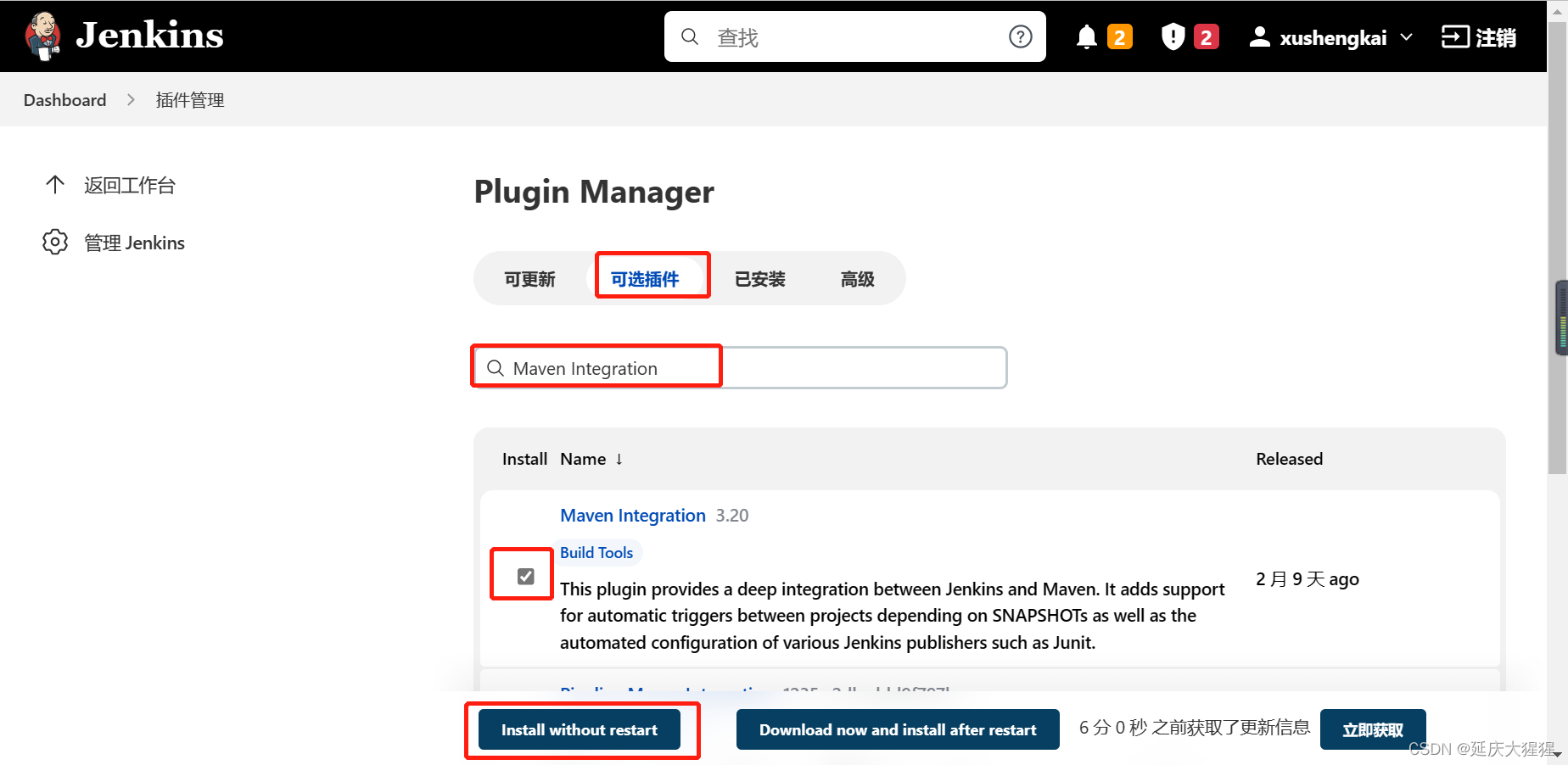Viewport: 1568px width, 765px height.
Task: Open security warnings shield icon
Action: (1173, 37)
